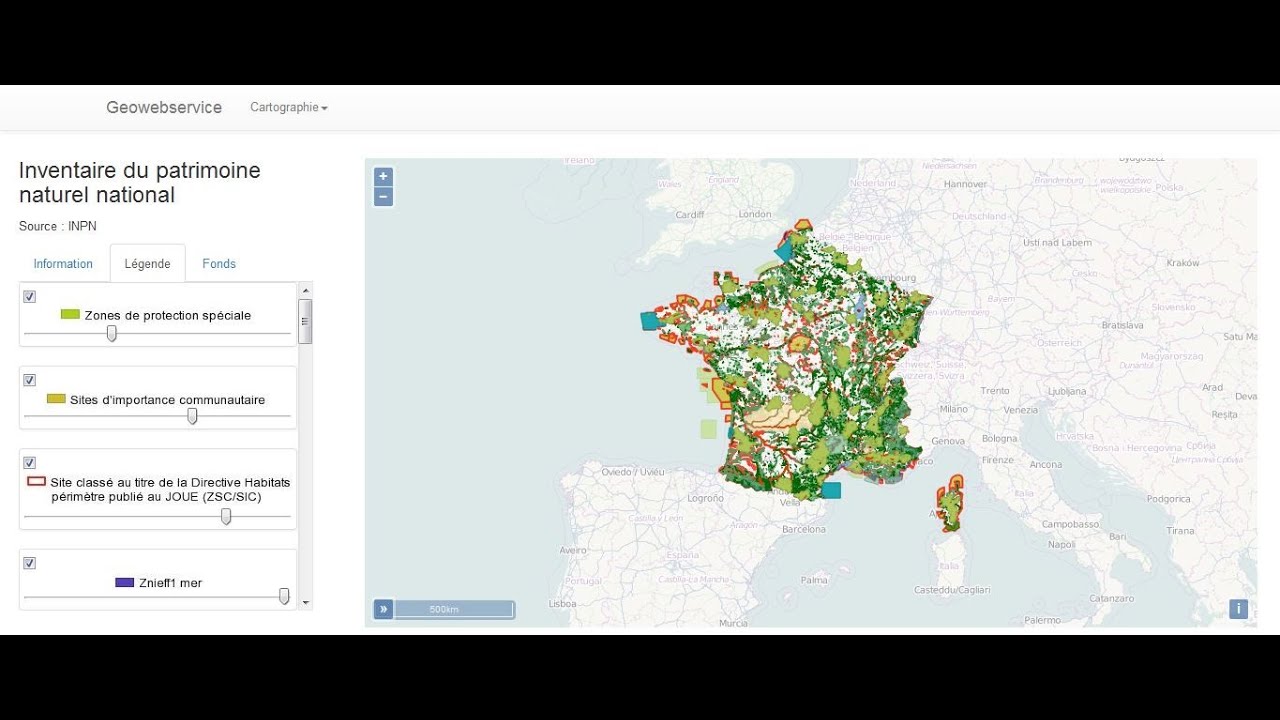Expand the overview panel double-arrow button

point(383,609)
